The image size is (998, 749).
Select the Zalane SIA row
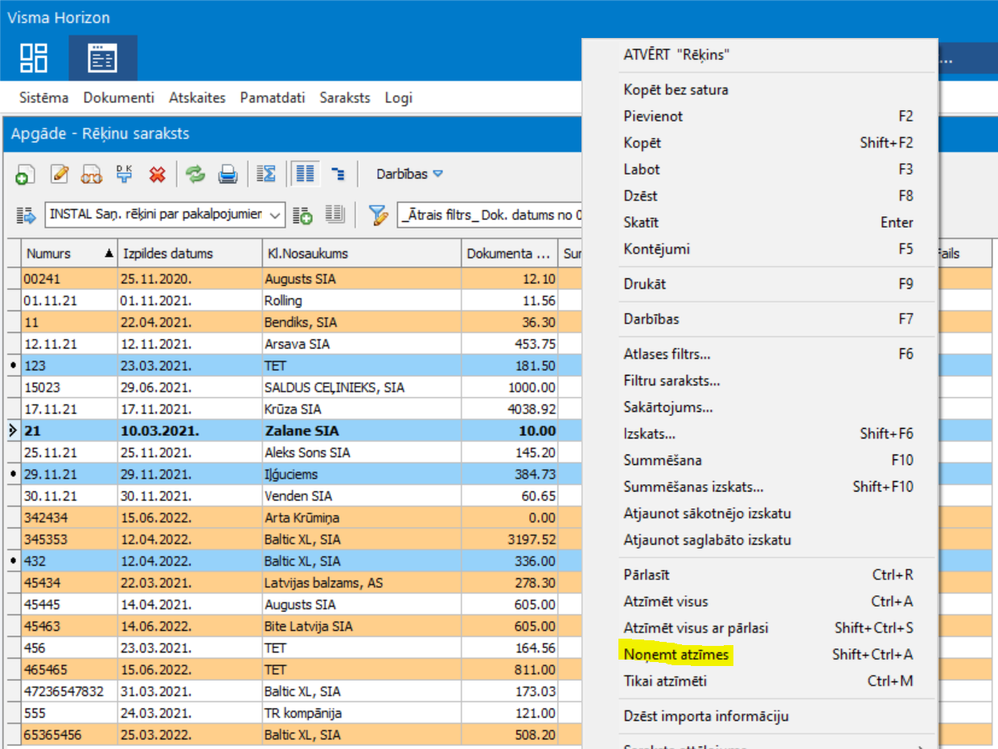[x=301, y=431]
